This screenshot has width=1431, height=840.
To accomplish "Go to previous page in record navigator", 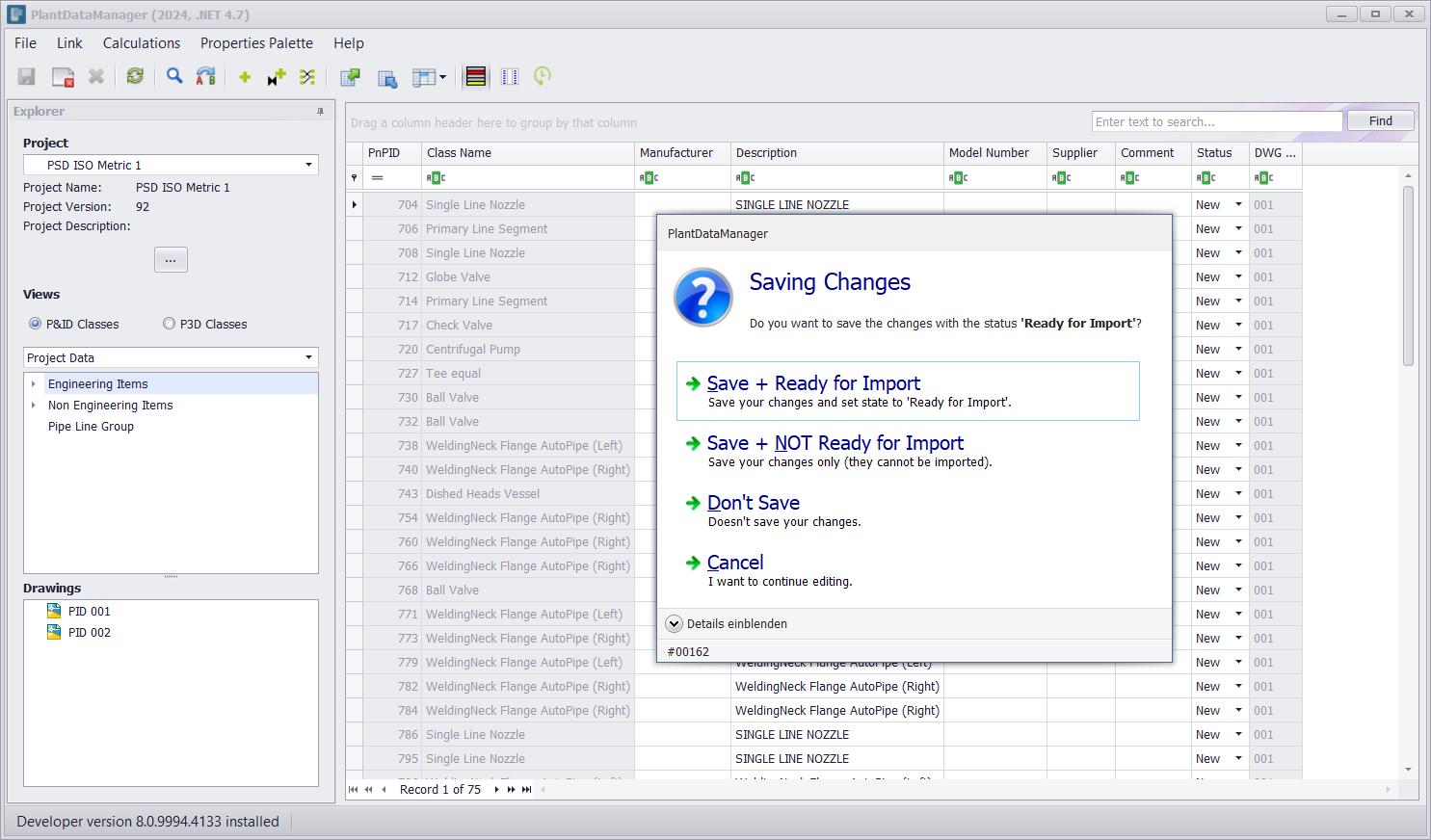I will pyautogui.click(x=368, y=789).
